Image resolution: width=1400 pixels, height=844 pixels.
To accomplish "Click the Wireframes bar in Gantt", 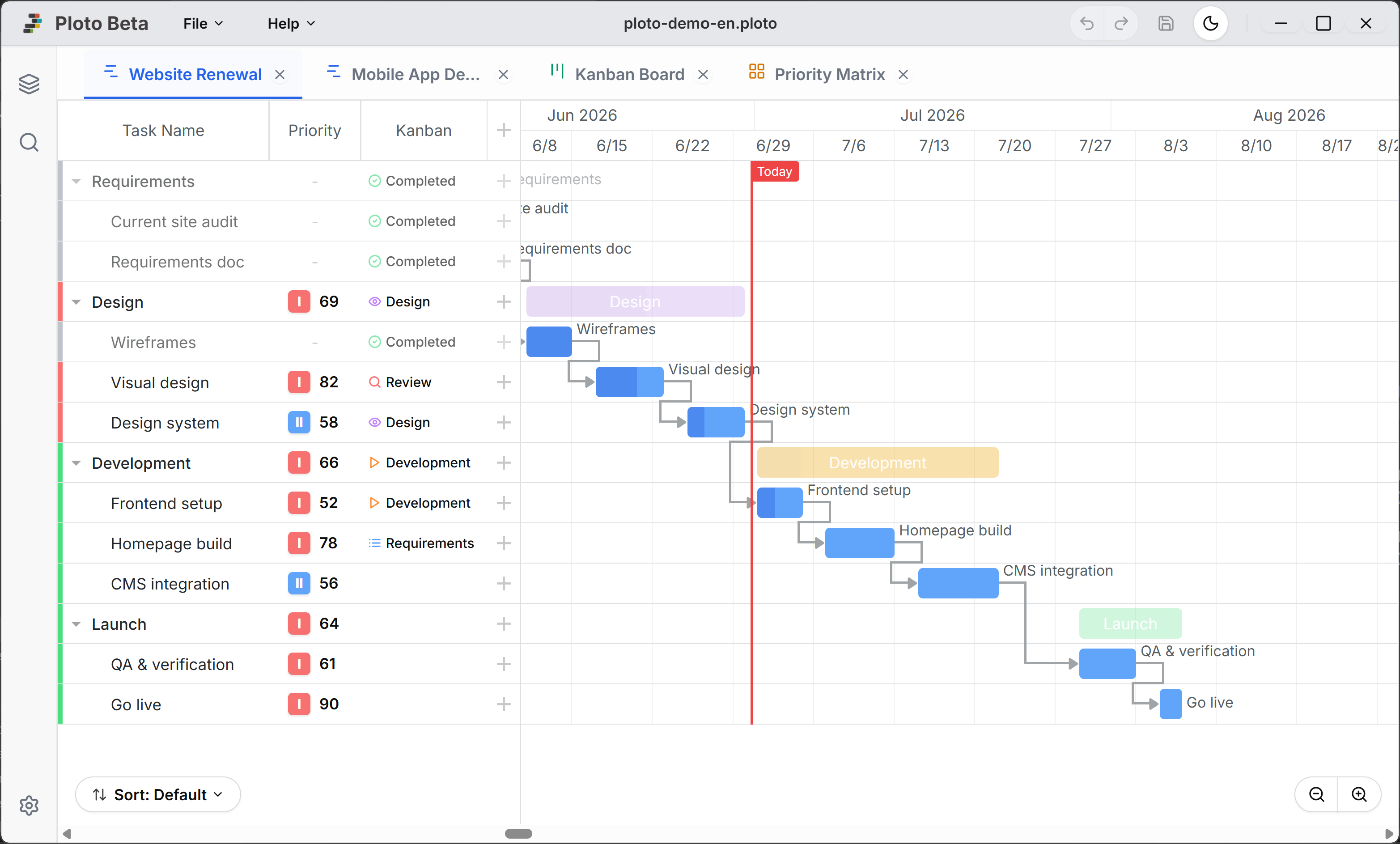I will pos(549,342).
